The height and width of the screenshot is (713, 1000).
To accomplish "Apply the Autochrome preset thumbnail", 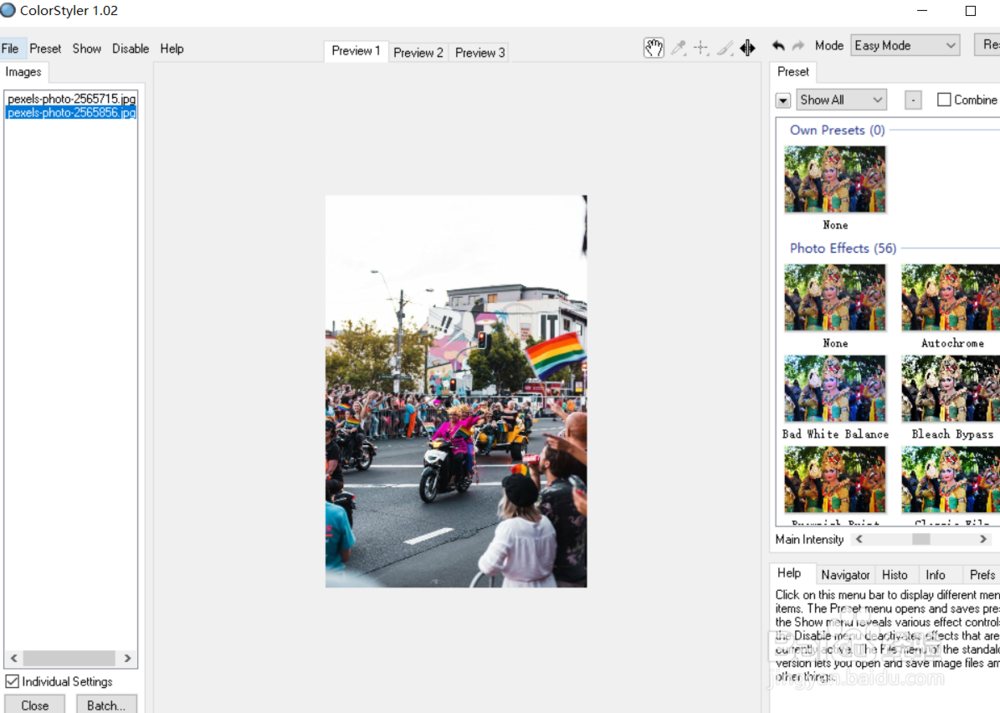I will coord(951,297).
